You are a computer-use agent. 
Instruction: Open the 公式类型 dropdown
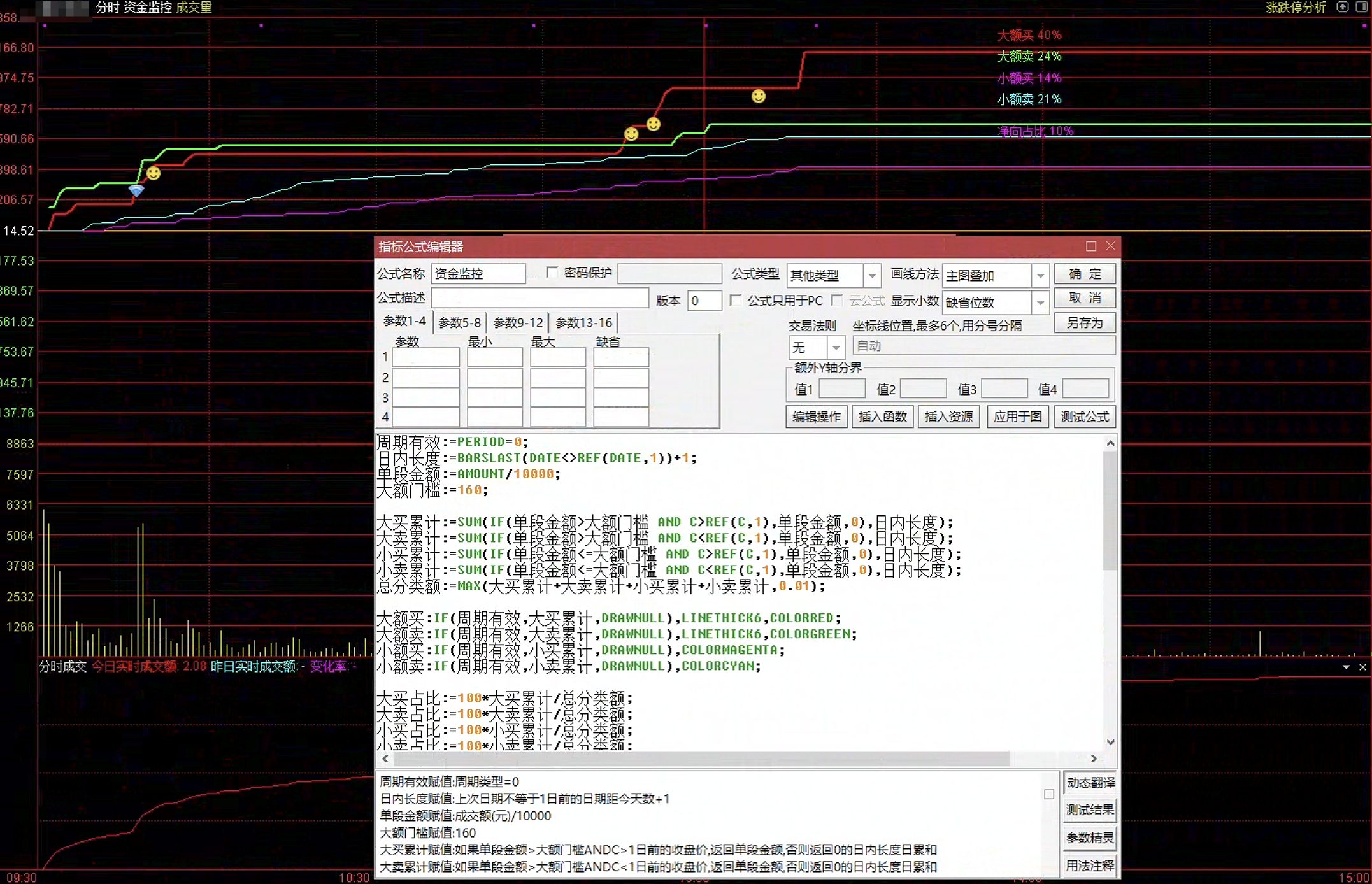click(x=872, y=276)
